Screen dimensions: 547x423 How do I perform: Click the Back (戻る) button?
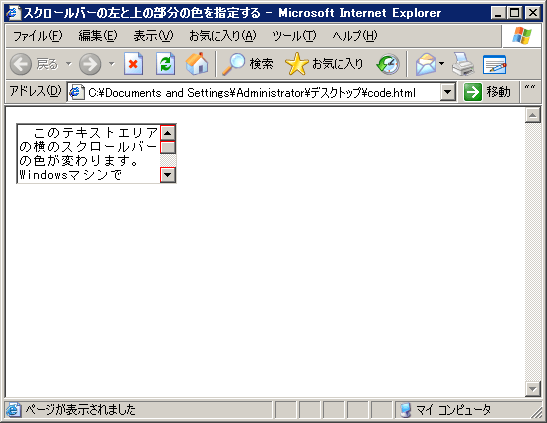pyautogui.click(x=34, y=64)
